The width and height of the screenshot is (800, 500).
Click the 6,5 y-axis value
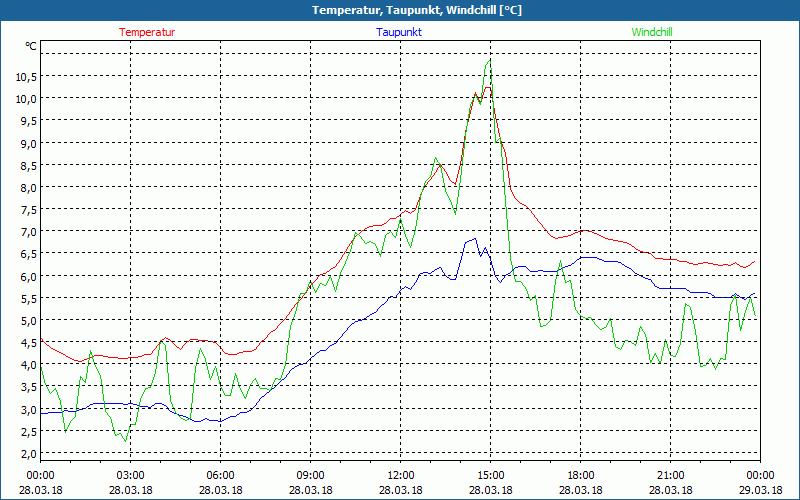coord(28,254)
